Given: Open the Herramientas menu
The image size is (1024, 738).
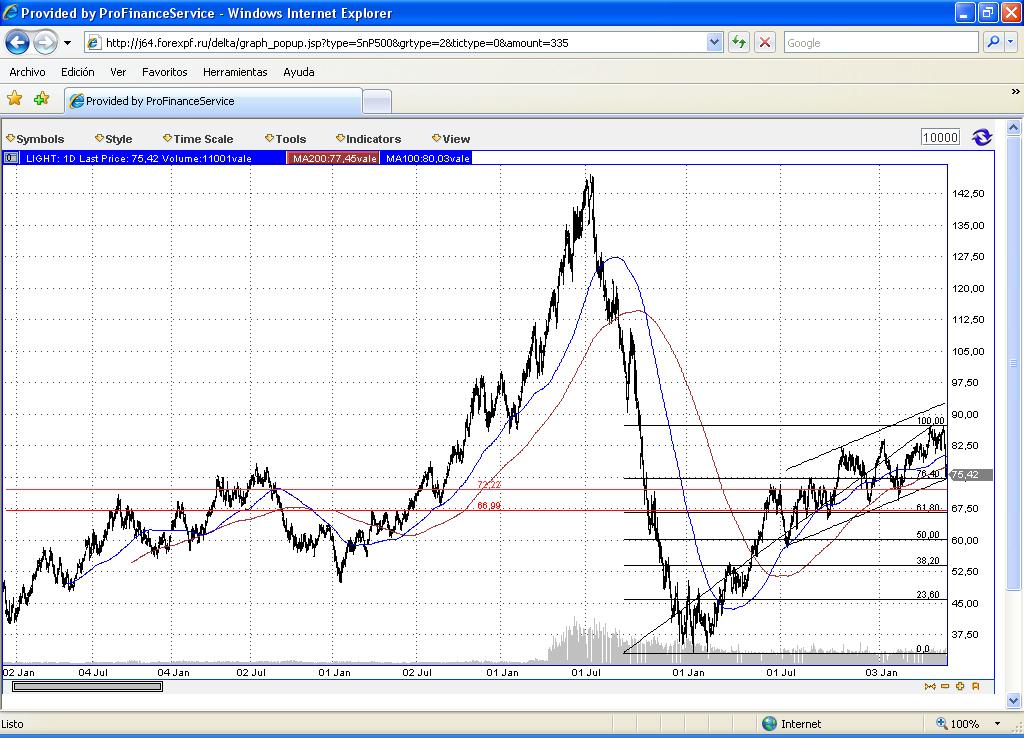Looking at the screenshot, I should click(235, 72).
